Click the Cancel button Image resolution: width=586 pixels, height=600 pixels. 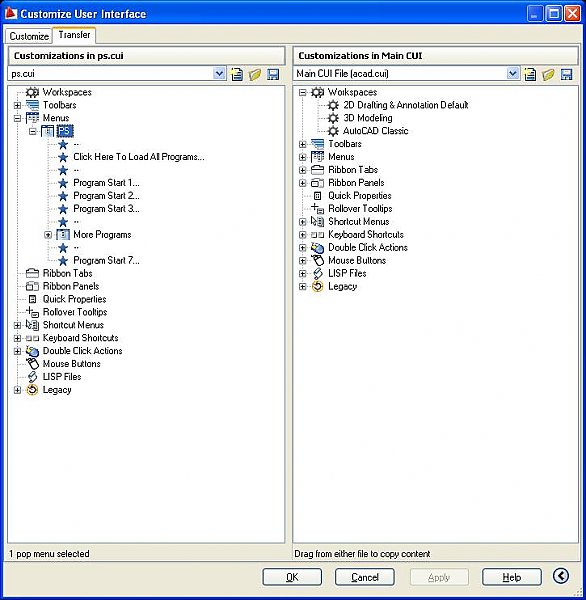[365, 577]
